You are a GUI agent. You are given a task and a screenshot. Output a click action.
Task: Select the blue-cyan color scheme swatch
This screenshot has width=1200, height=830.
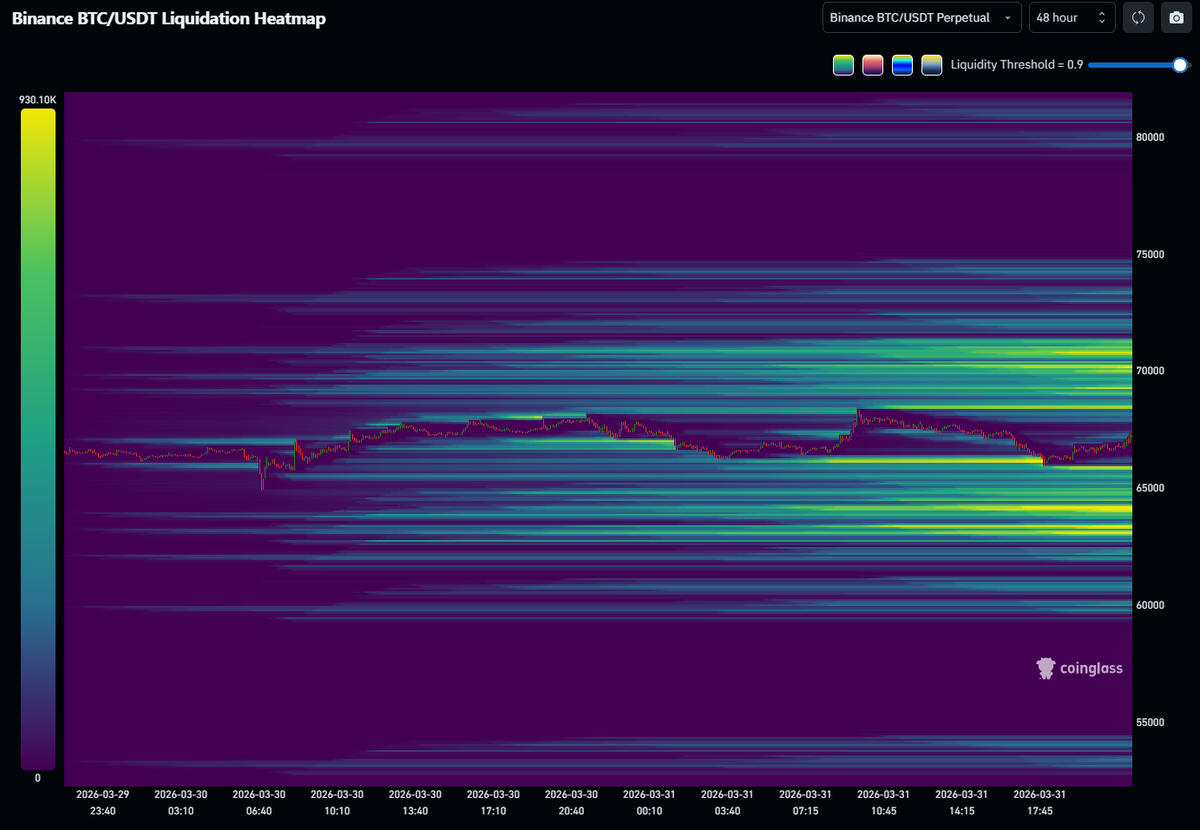pos(902,65)
